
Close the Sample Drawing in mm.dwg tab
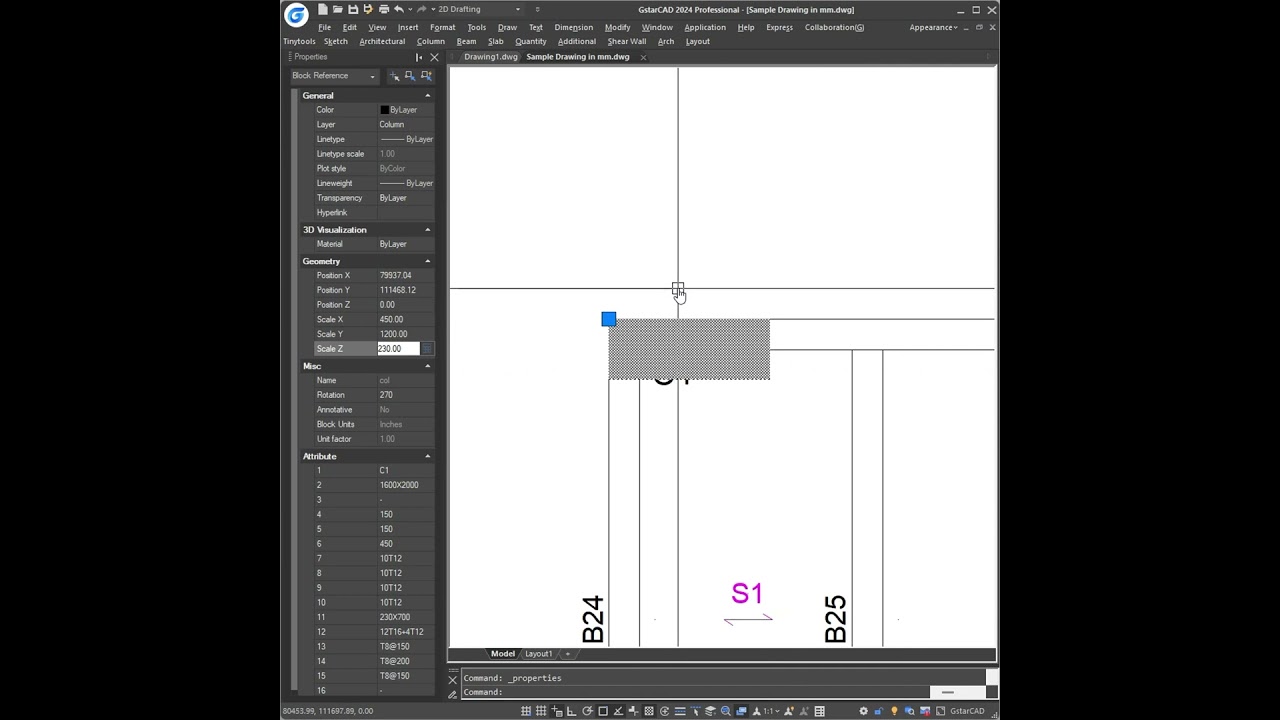point(643,57)
